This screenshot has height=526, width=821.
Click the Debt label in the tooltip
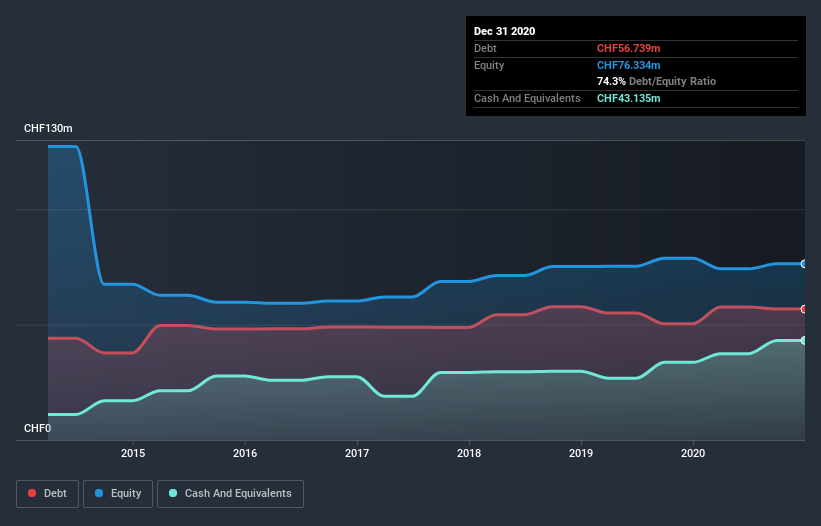(x=485, y=48)
